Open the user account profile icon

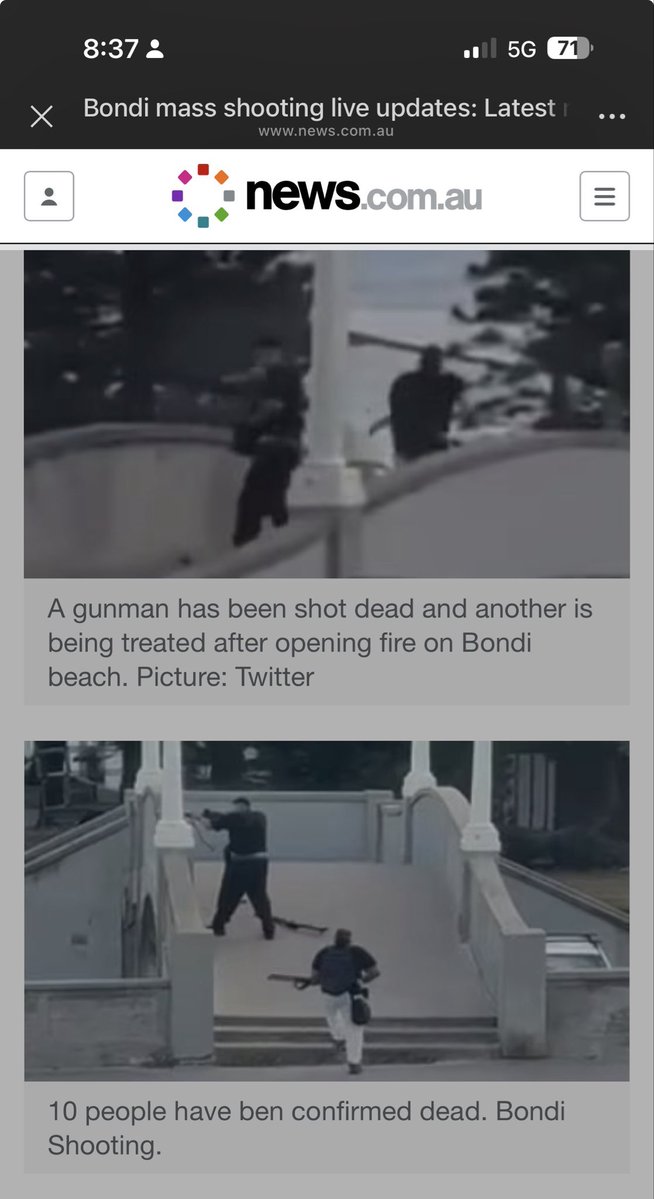point(49,197)
